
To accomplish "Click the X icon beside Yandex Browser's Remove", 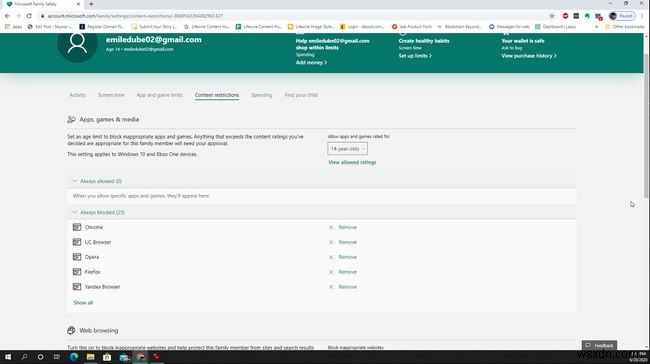I will [331, 287].
